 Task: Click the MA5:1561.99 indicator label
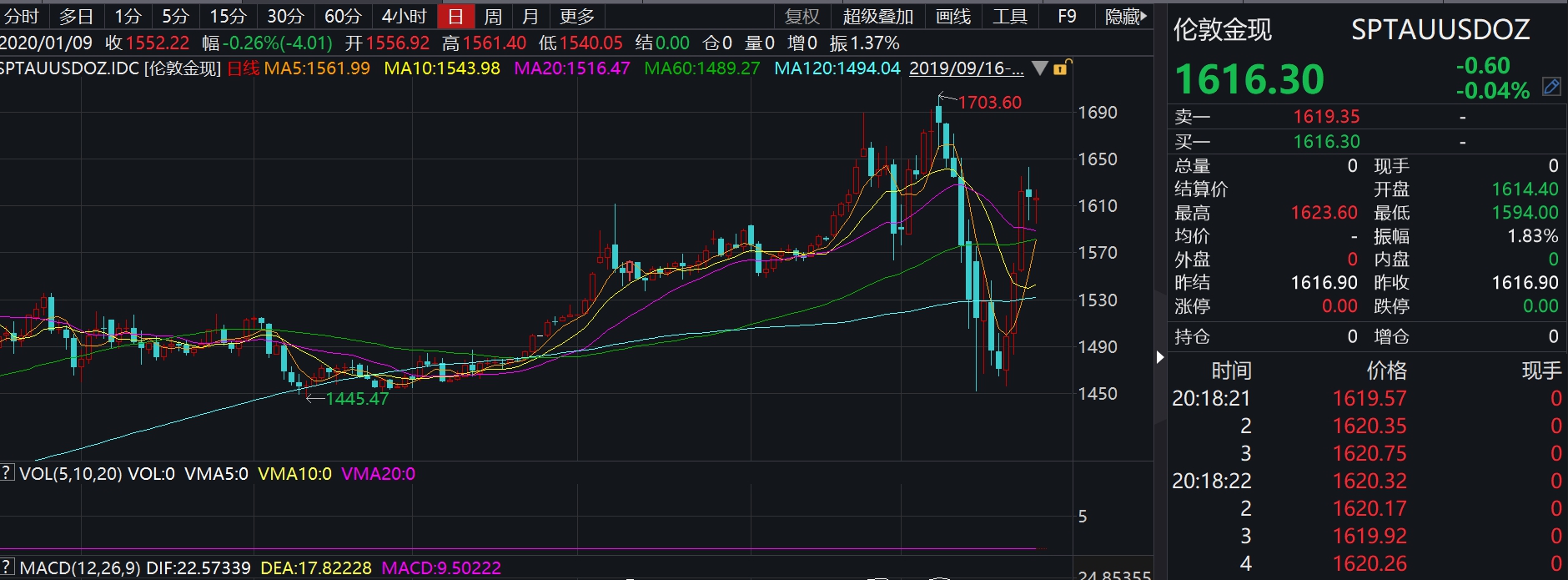pos(317,68)
